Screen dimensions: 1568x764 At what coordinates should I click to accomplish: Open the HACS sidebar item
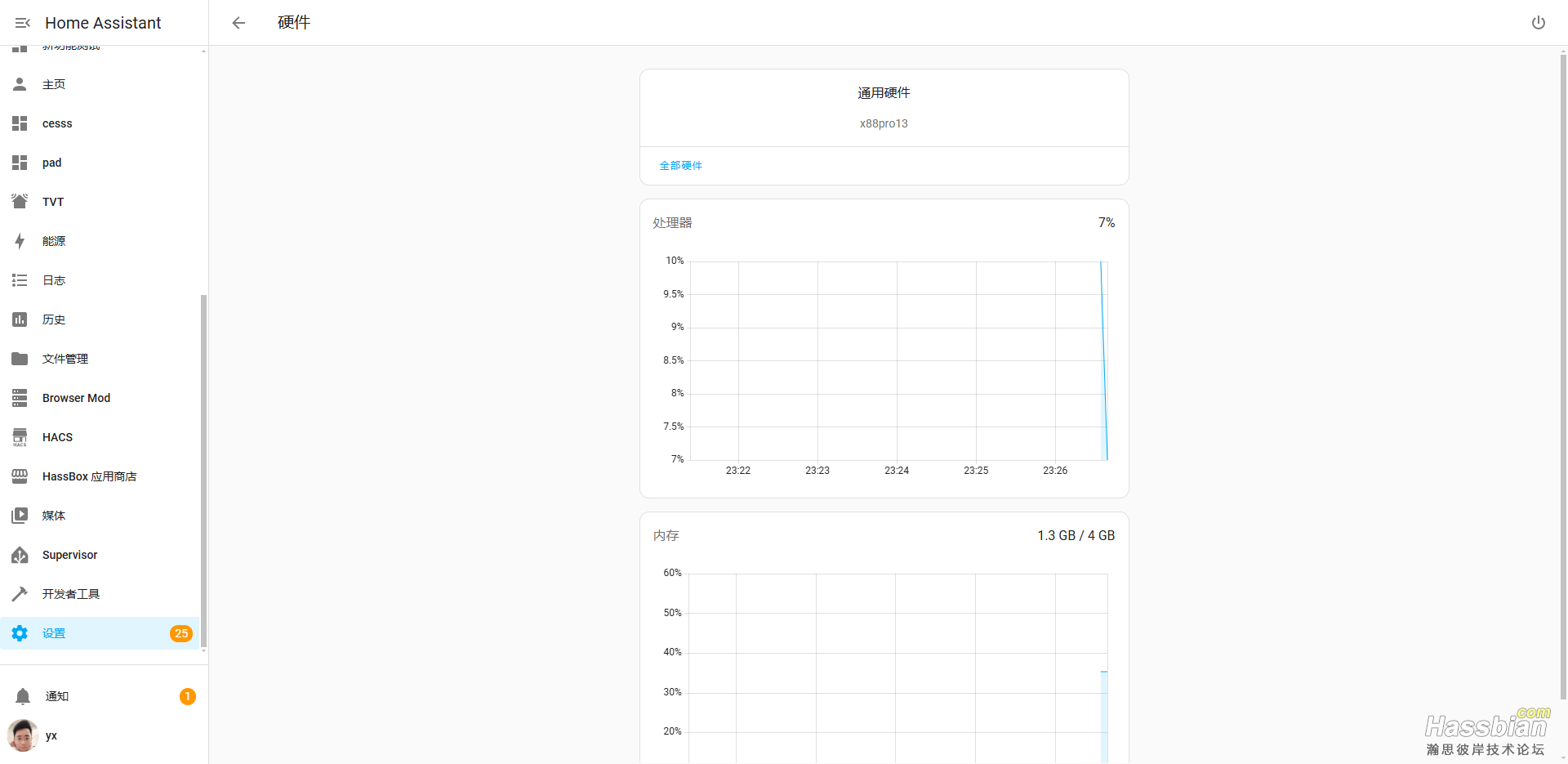pyautogui.click(x=100, y=437)
